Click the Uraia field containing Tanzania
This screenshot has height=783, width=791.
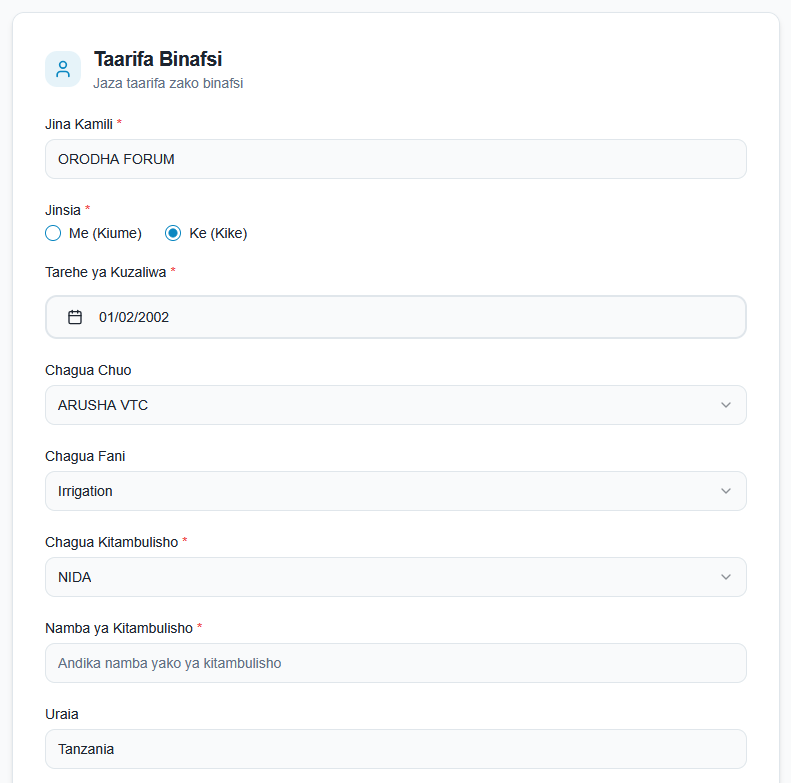395,749
